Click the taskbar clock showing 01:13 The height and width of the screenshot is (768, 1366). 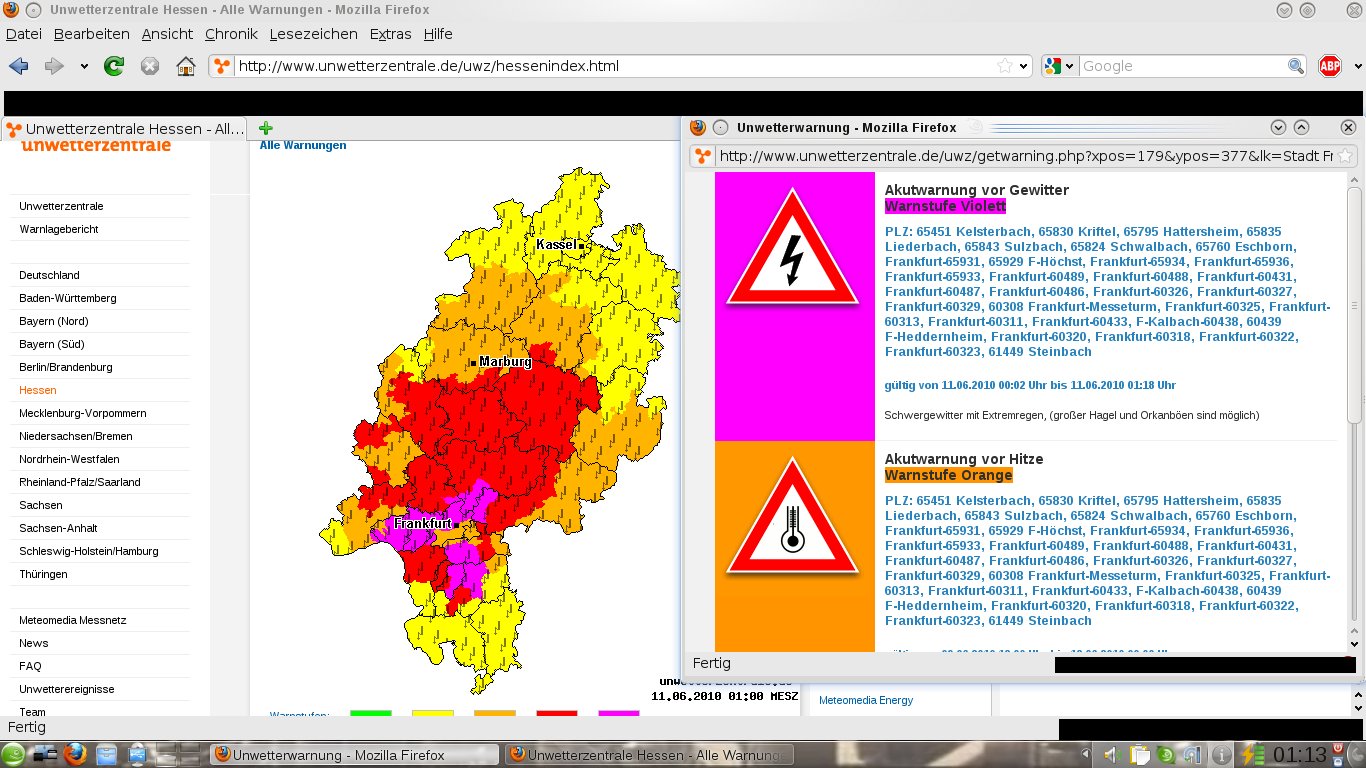tap(1300, 754)
